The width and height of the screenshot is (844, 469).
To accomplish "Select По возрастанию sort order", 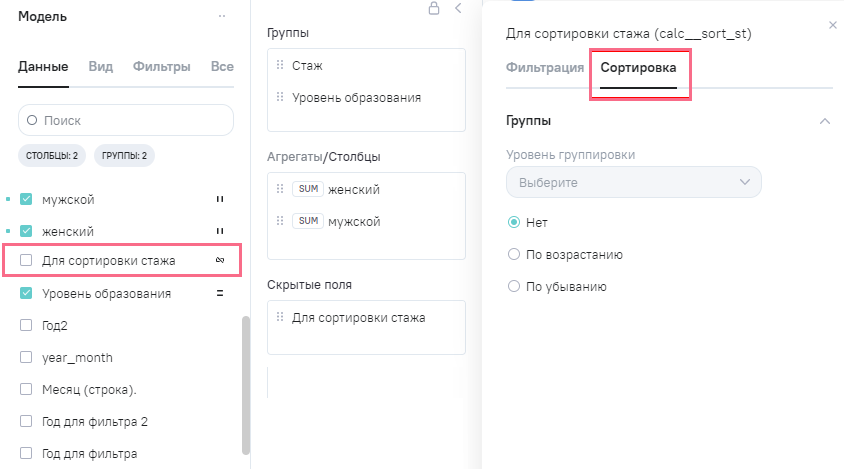I will point(514,254).
